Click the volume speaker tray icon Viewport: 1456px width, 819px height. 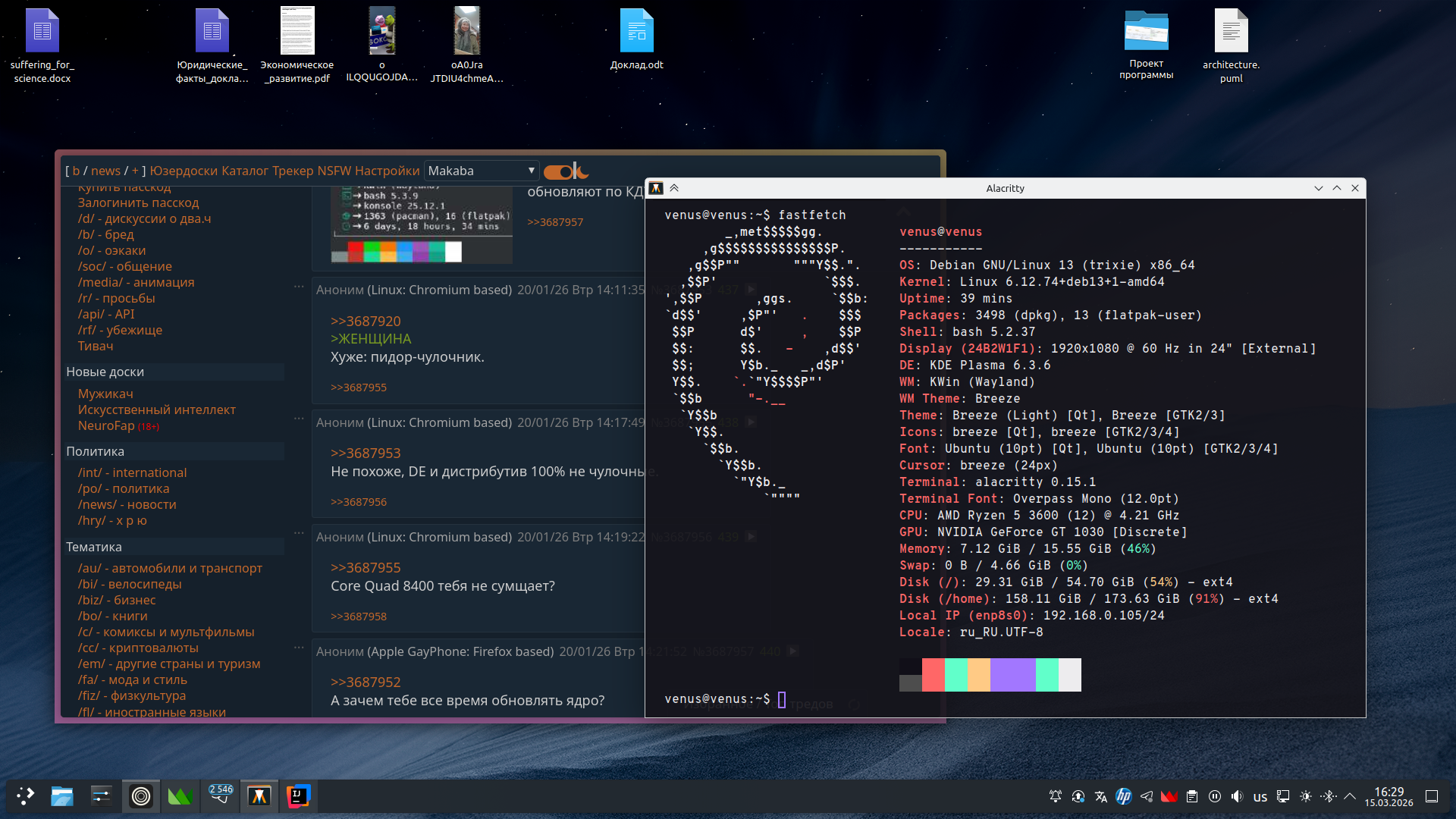(x=1238, y=796)
